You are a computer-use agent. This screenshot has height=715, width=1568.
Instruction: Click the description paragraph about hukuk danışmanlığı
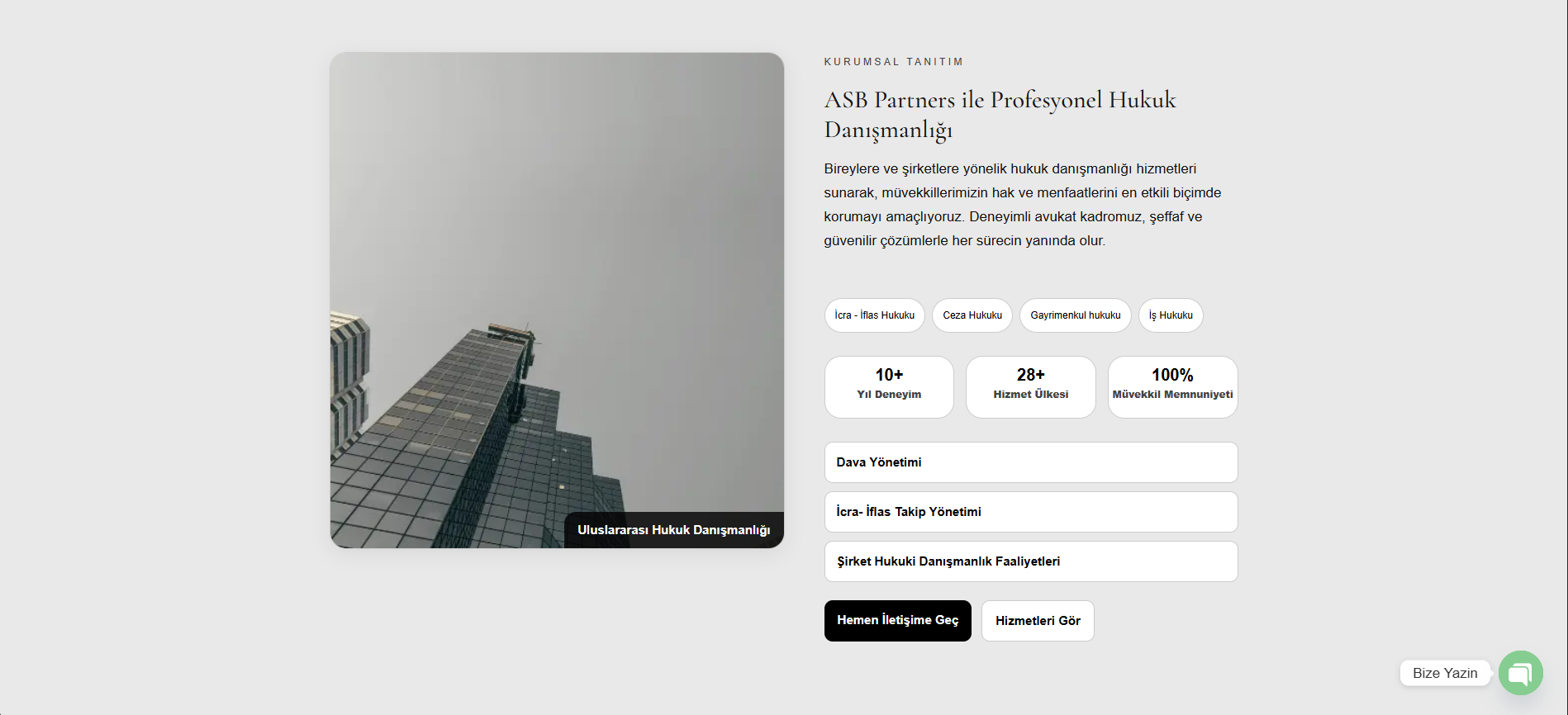1023,205
